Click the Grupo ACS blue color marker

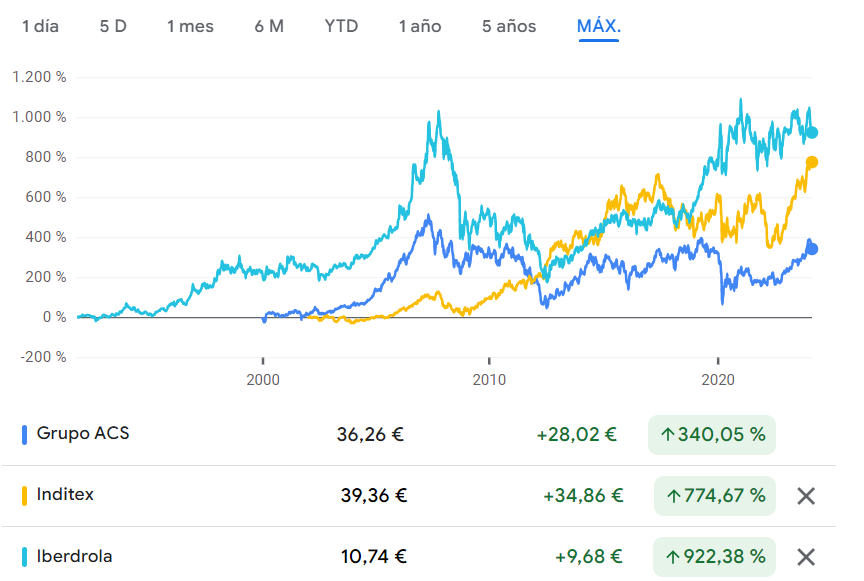[x=24, y=435]
